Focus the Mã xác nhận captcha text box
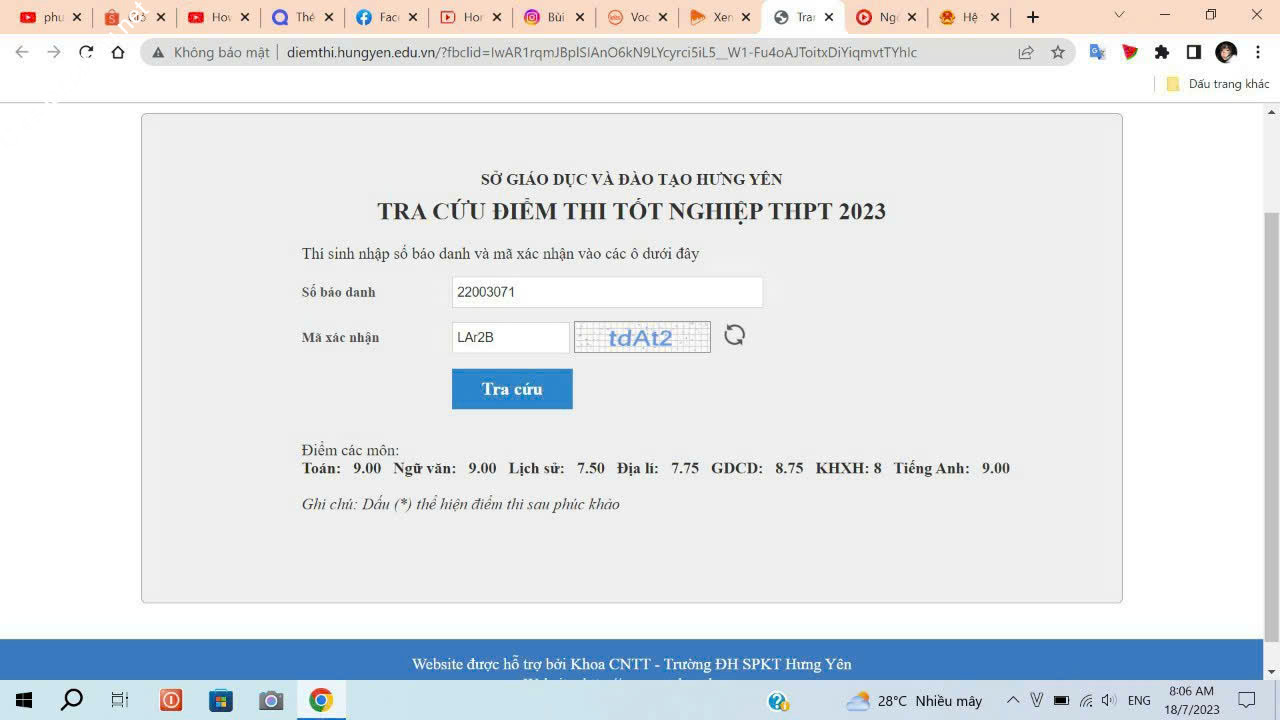 point(510,337)
